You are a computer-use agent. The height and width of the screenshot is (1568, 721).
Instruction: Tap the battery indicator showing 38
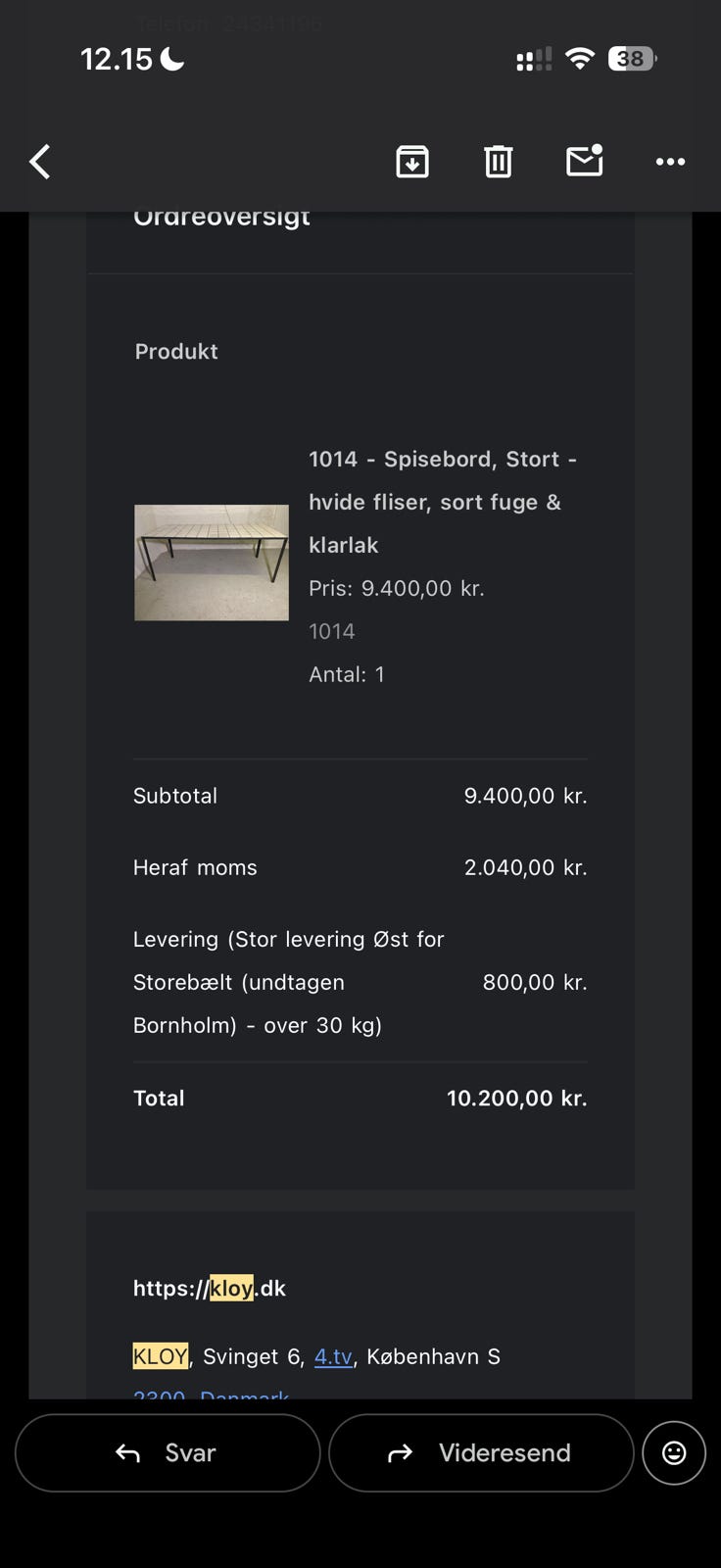(632, 59)
